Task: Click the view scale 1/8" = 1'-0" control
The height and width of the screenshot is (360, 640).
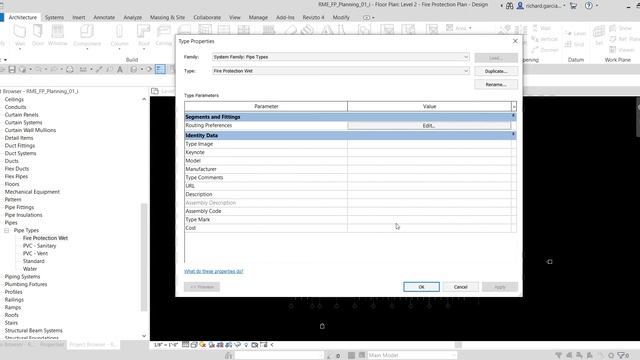Action: pyautogui.click(x=165, y=345)
